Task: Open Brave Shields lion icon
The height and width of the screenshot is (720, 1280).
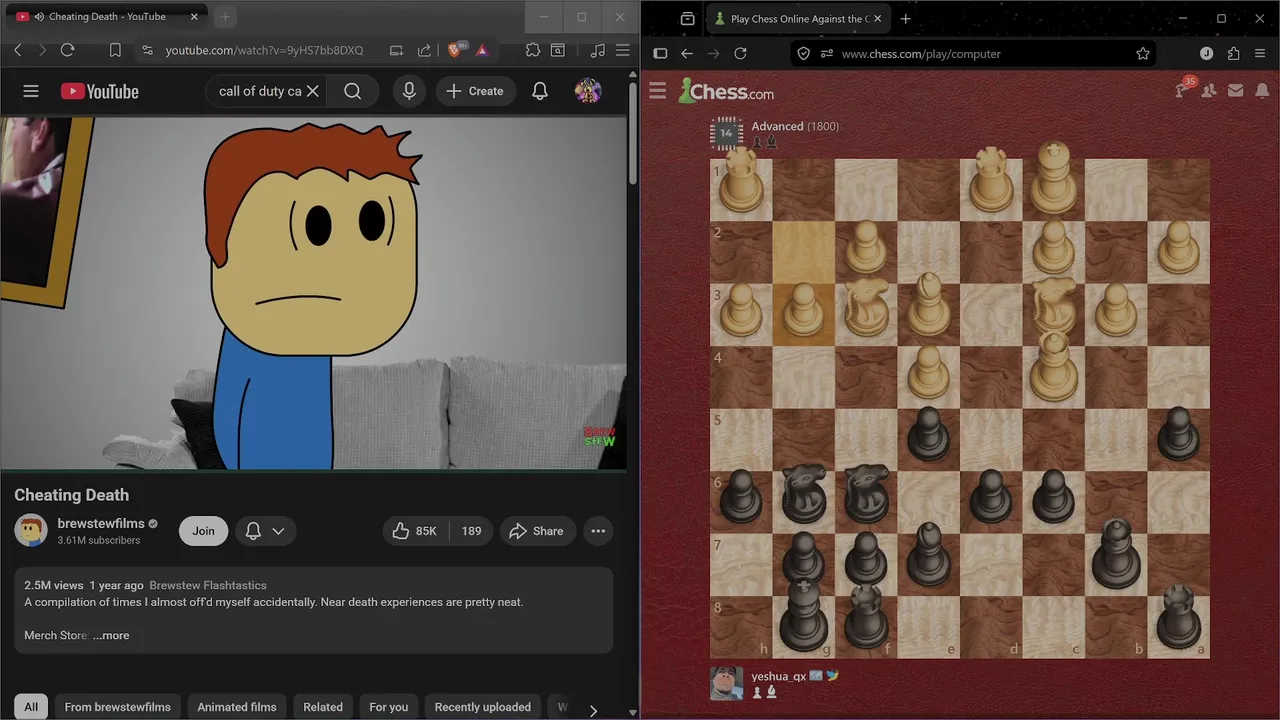Action: pos(455,50)
